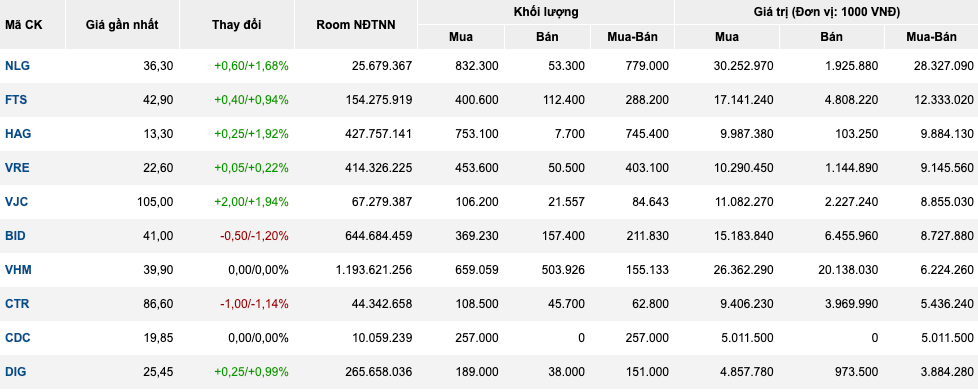
Task: Open the CDC stock ticker link
Action: tap(18, 338)
